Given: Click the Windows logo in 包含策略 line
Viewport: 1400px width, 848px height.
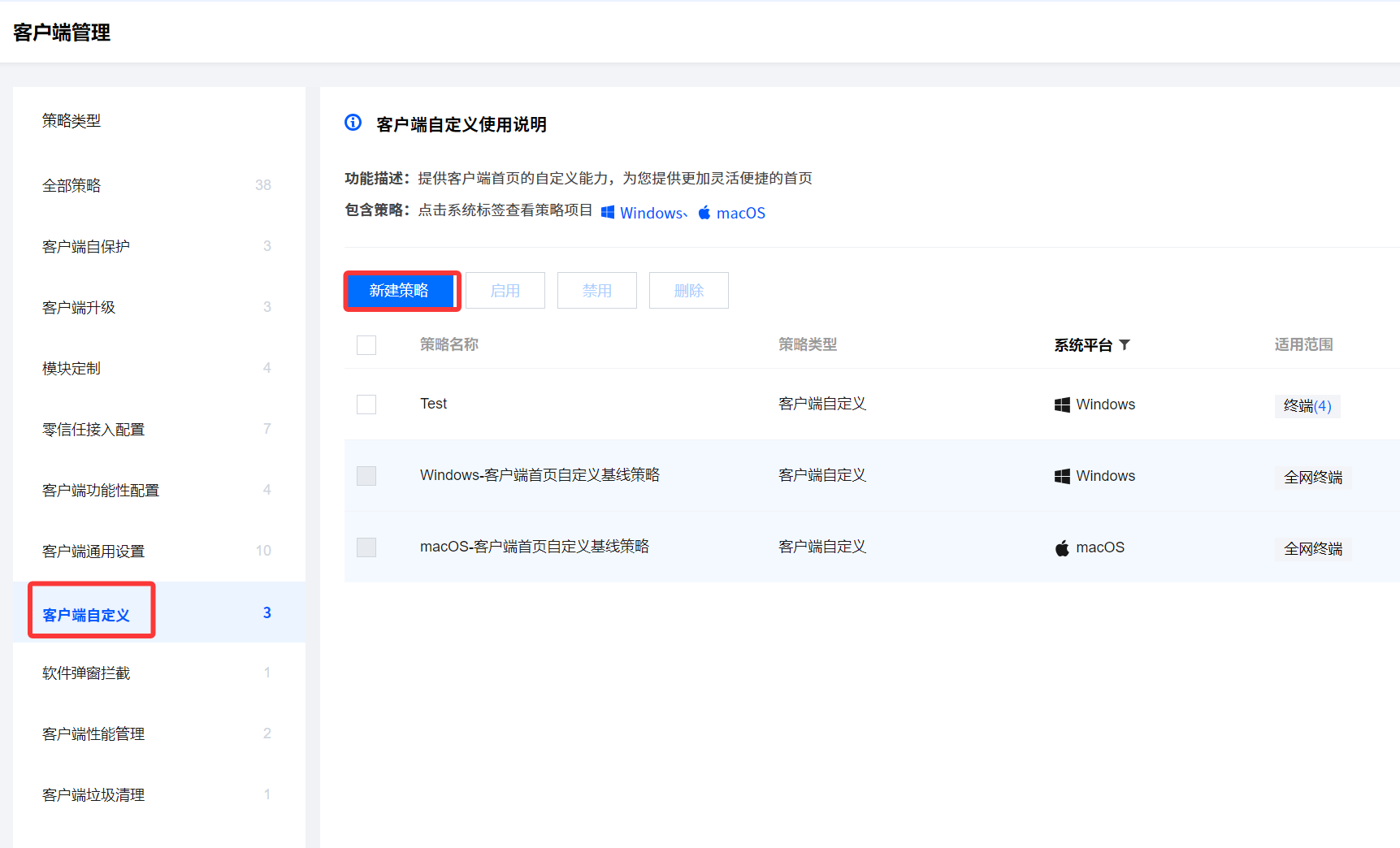Looking at the screenshot, I should pyautogui.click(x=608, y=212).
